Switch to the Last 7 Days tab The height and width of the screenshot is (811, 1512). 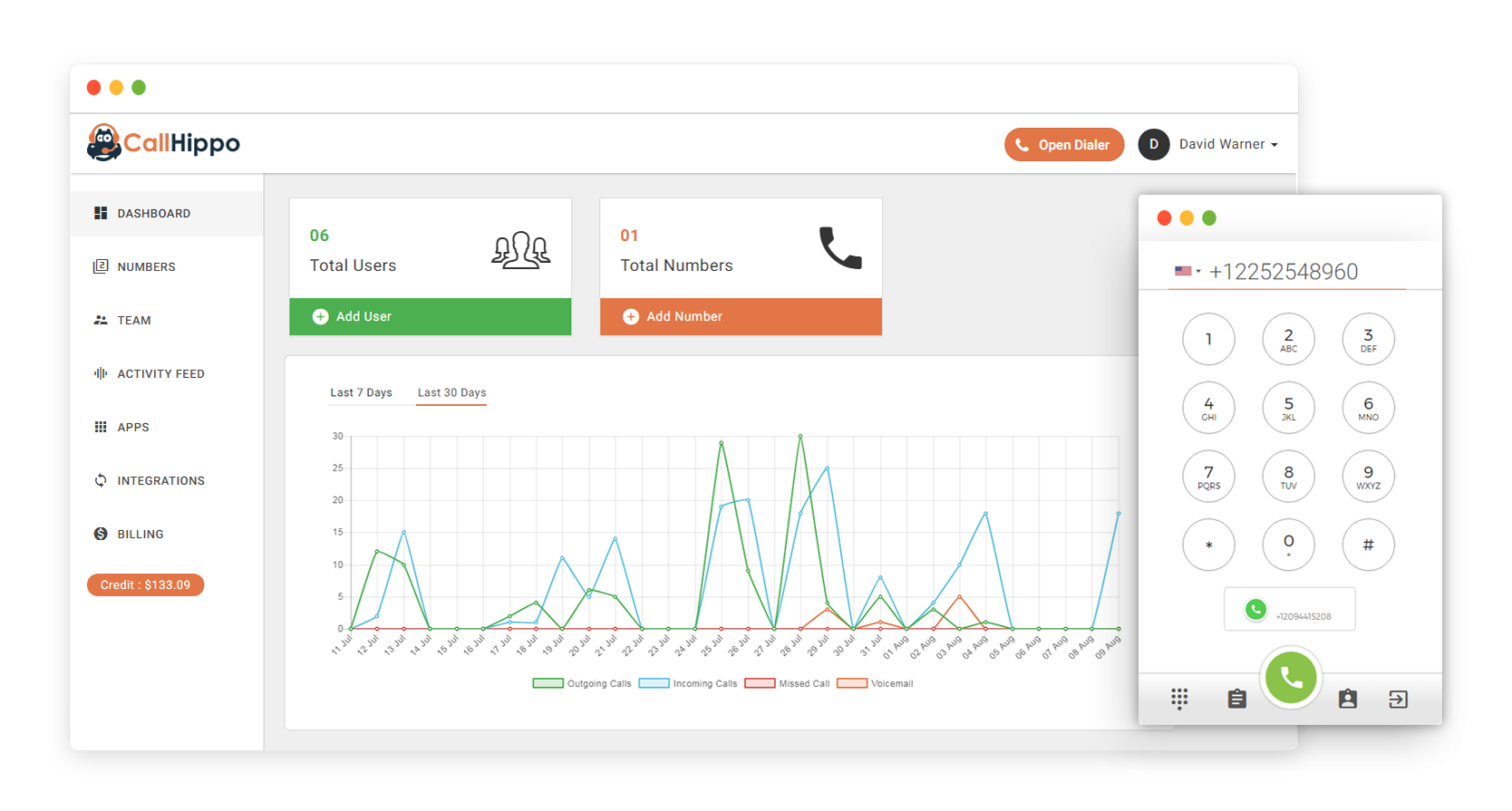pos(361,392)
